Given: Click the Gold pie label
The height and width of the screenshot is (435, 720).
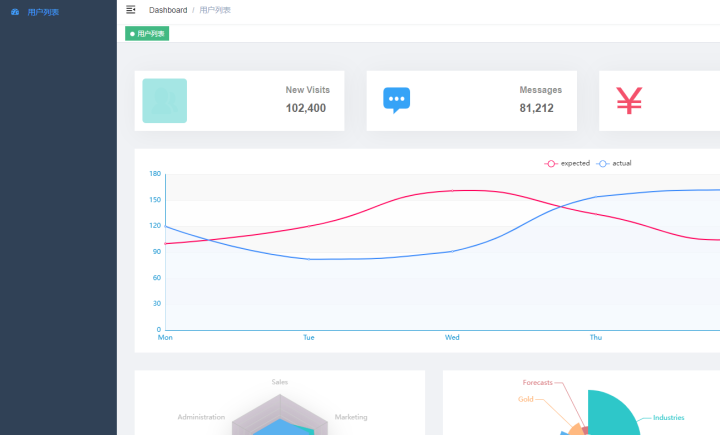Looking at the screenshot, I should [526, 399].
